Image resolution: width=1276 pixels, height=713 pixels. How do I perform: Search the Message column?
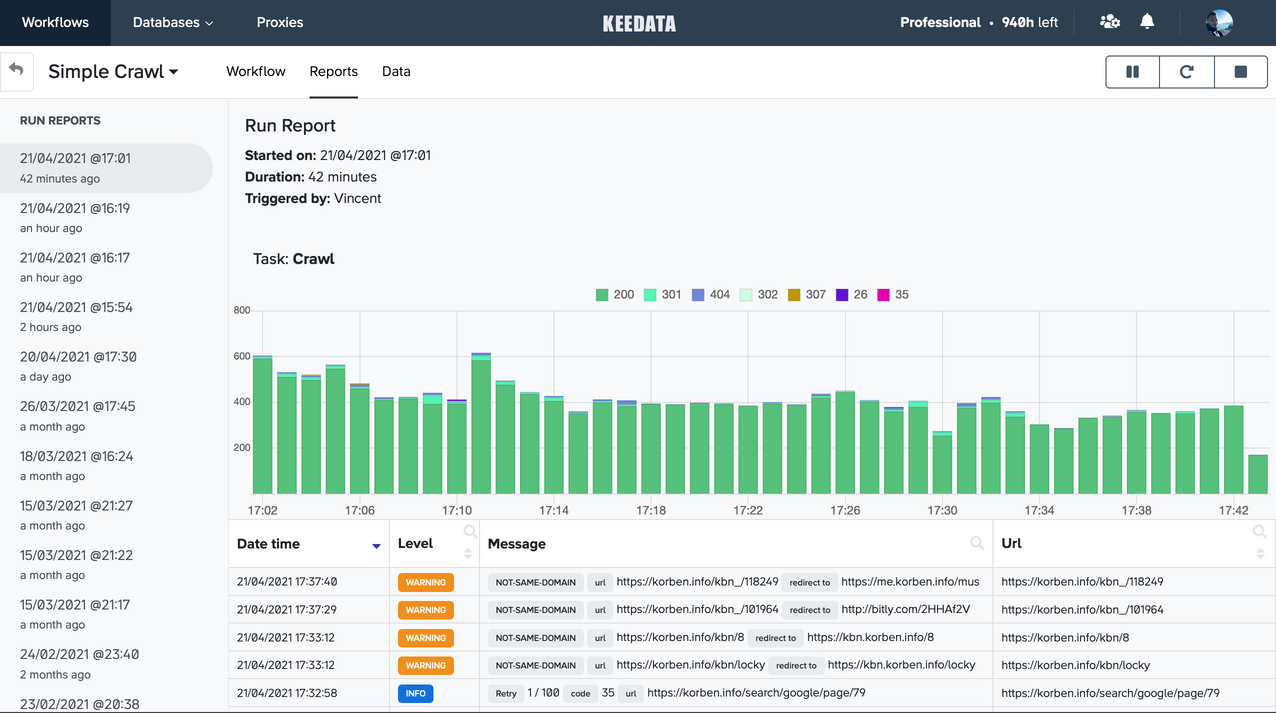(977, 543)
